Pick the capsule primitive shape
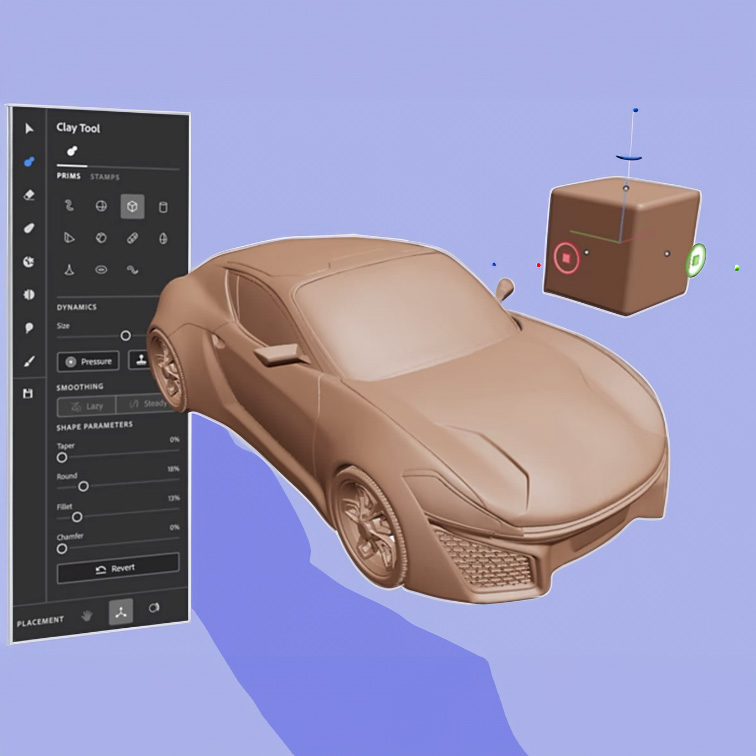This screenshot has height=756, width=756. point(132,238)
